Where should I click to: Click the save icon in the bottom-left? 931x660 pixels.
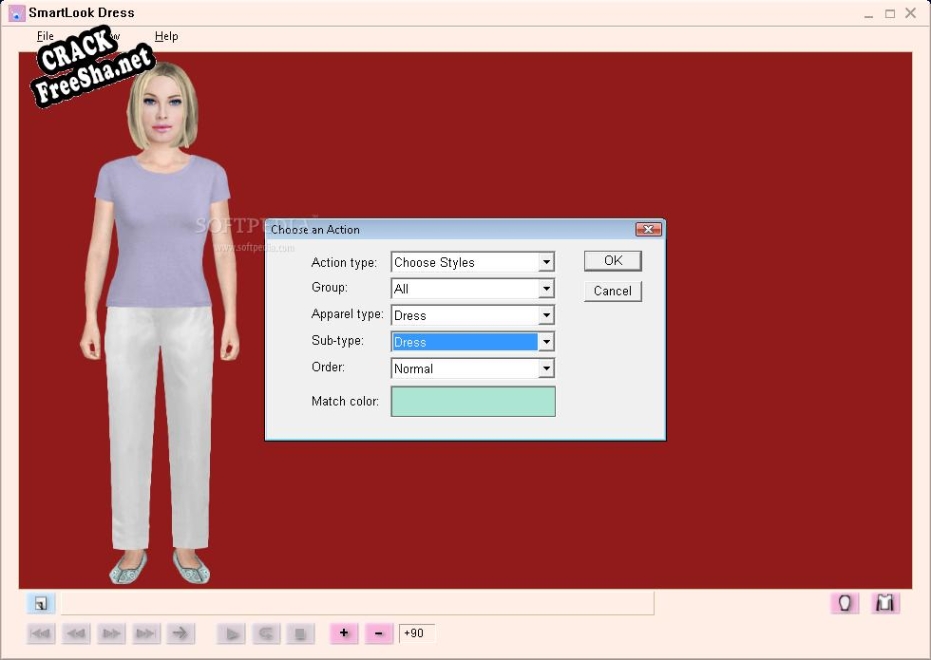(x=40, y=603)
